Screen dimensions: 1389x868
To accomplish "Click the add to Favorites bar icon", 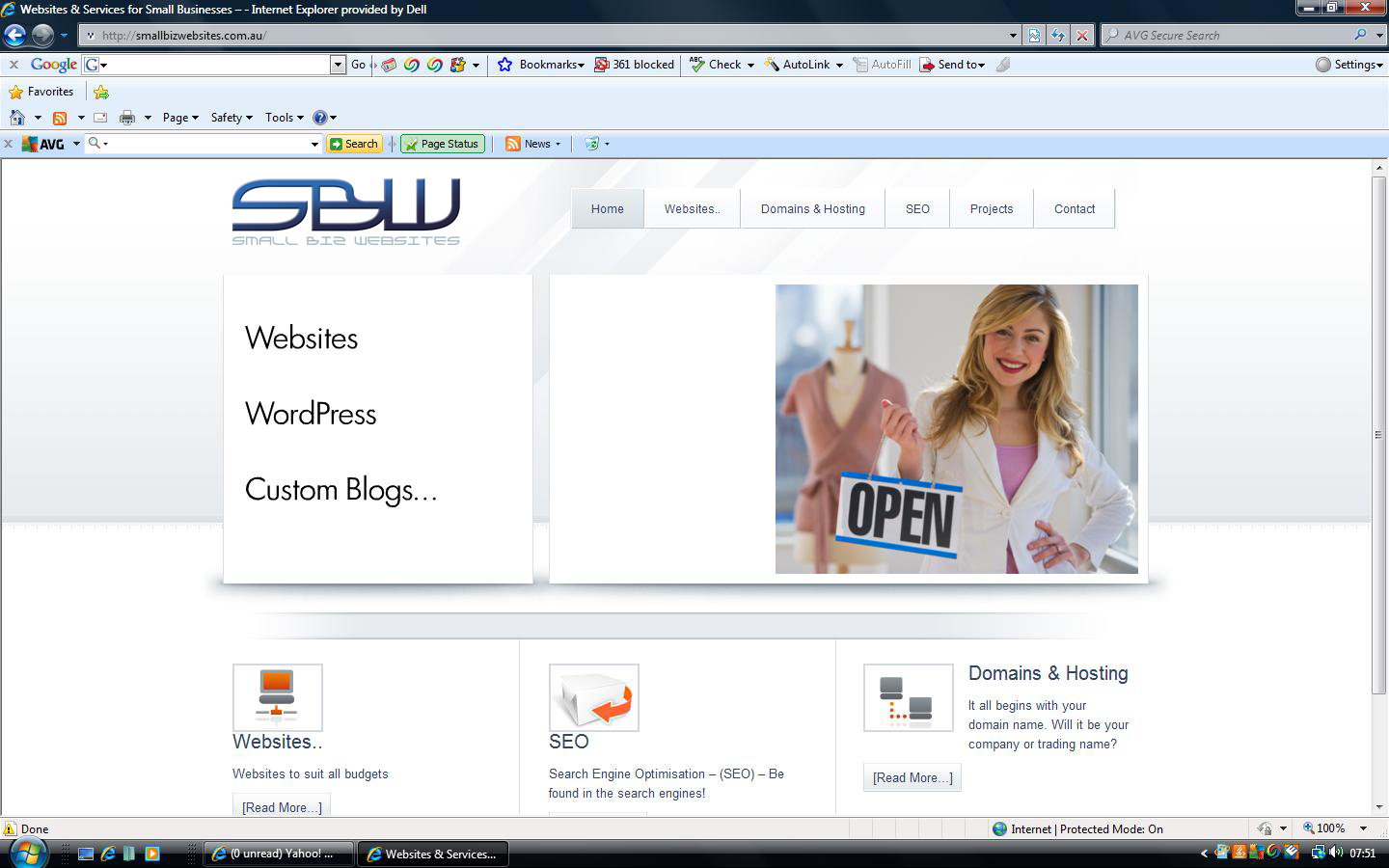I will click(x=101, y=92).
